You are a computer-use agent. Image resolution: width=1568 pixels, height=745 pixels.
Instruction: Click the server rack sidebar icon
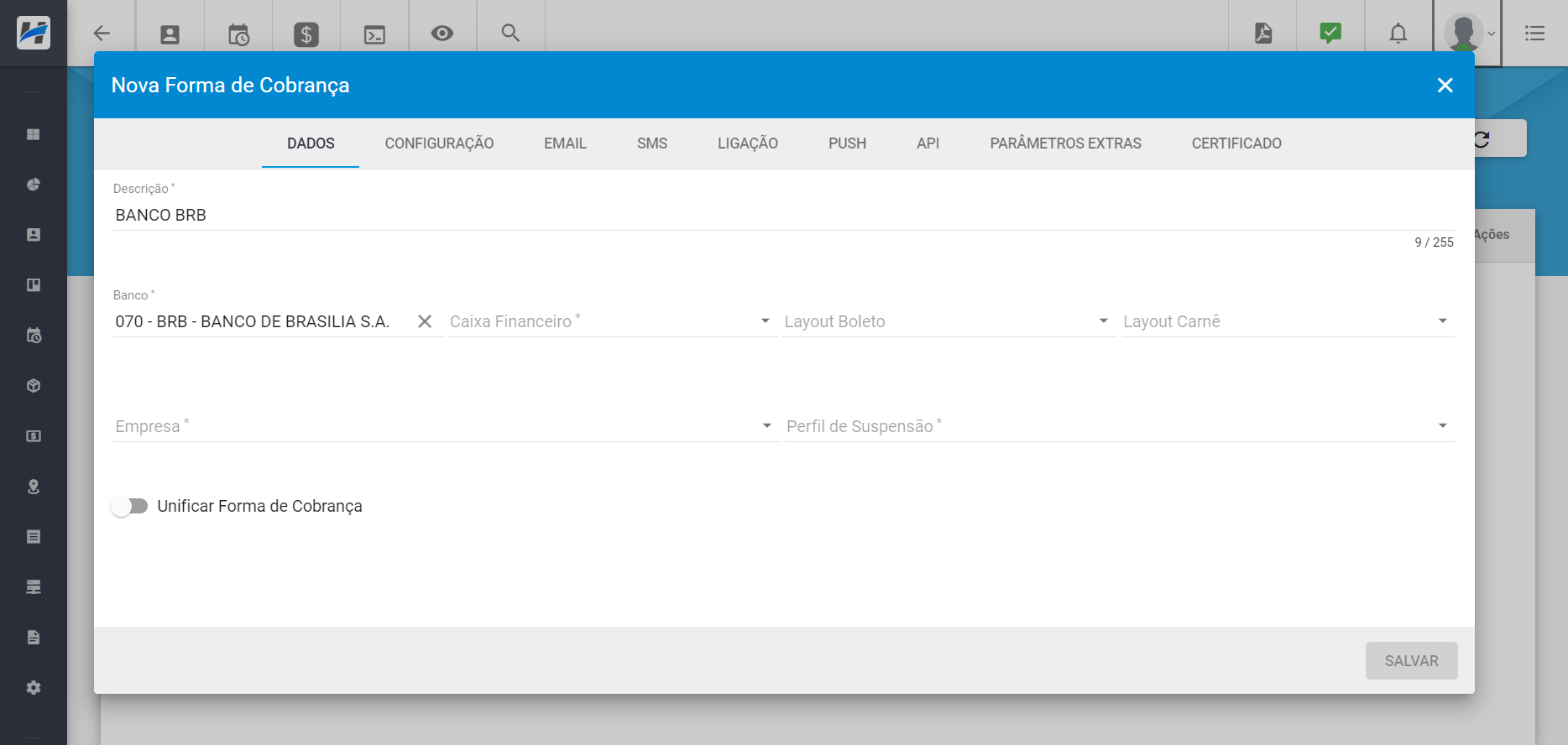pyautogui.click(x=34, y=587)
